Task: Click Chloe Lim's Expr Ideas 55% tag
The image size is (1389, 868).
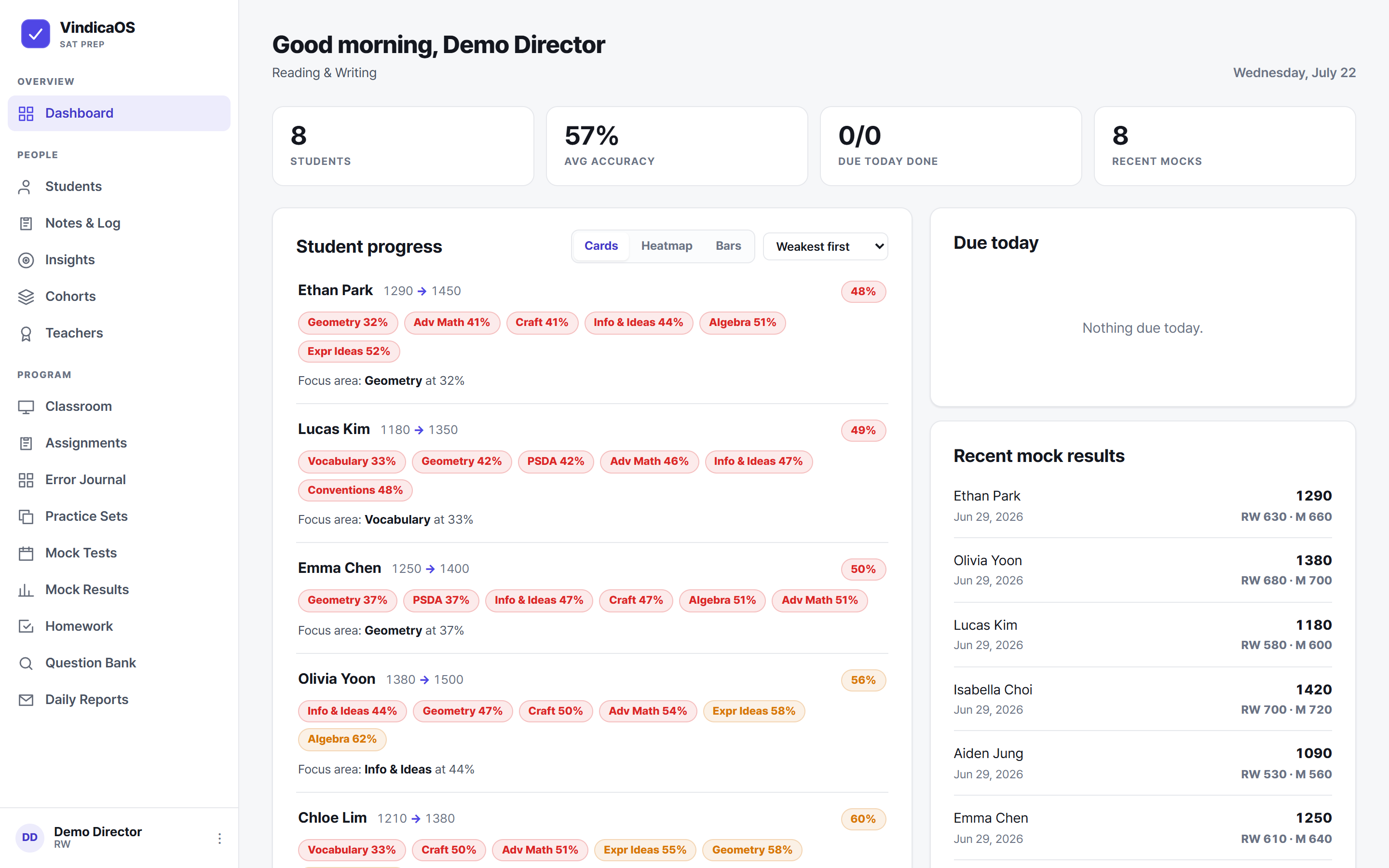Action: pos(644,850)
